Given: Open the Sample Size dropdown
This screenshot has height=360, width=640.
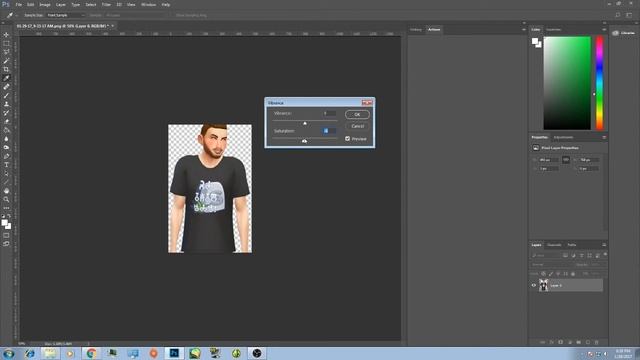Looking at the screenshot, I should click(x=66, y=15).
